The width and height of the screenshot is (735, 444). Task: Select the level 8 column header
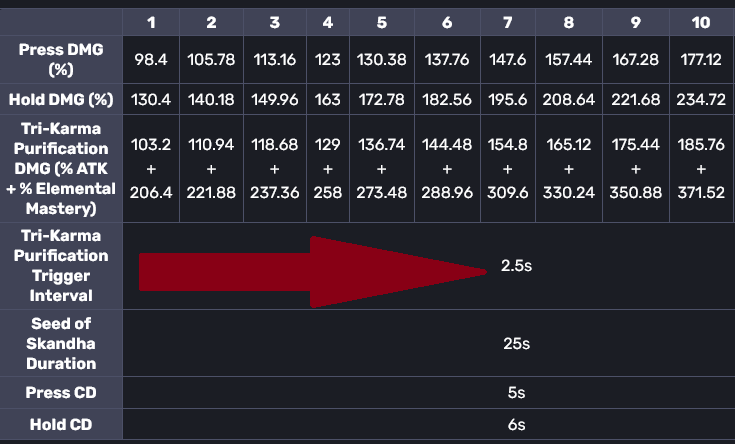[x=569, y=22]
